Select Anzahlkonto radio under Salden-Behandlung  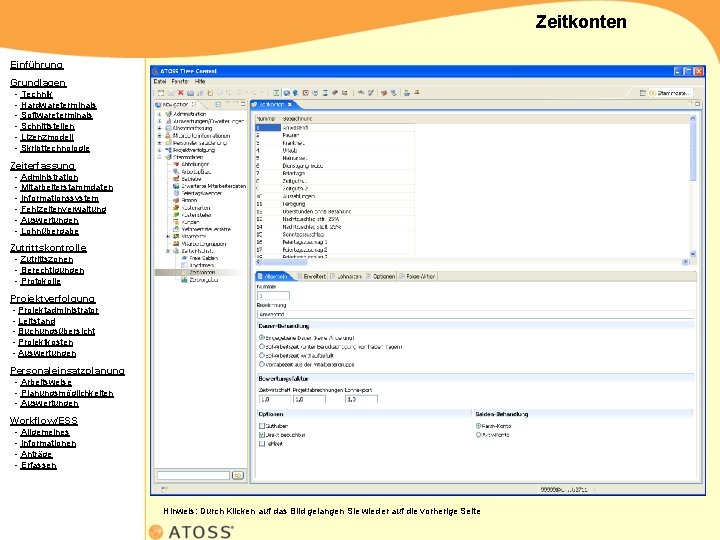[478, 434]
